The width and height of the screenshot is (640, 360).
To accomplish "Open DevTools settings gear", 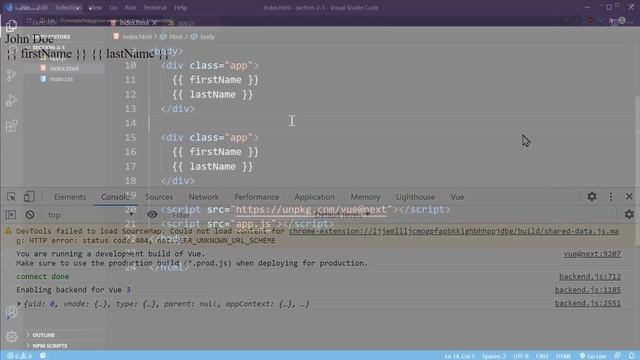I will (x=592, y=197).
